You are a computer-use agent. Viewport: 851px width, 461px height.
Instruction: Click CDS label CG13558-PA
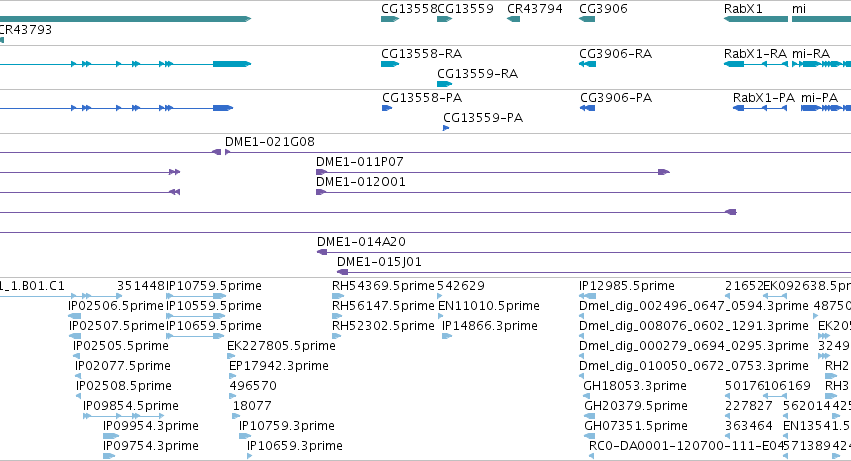tap(422, 98)
